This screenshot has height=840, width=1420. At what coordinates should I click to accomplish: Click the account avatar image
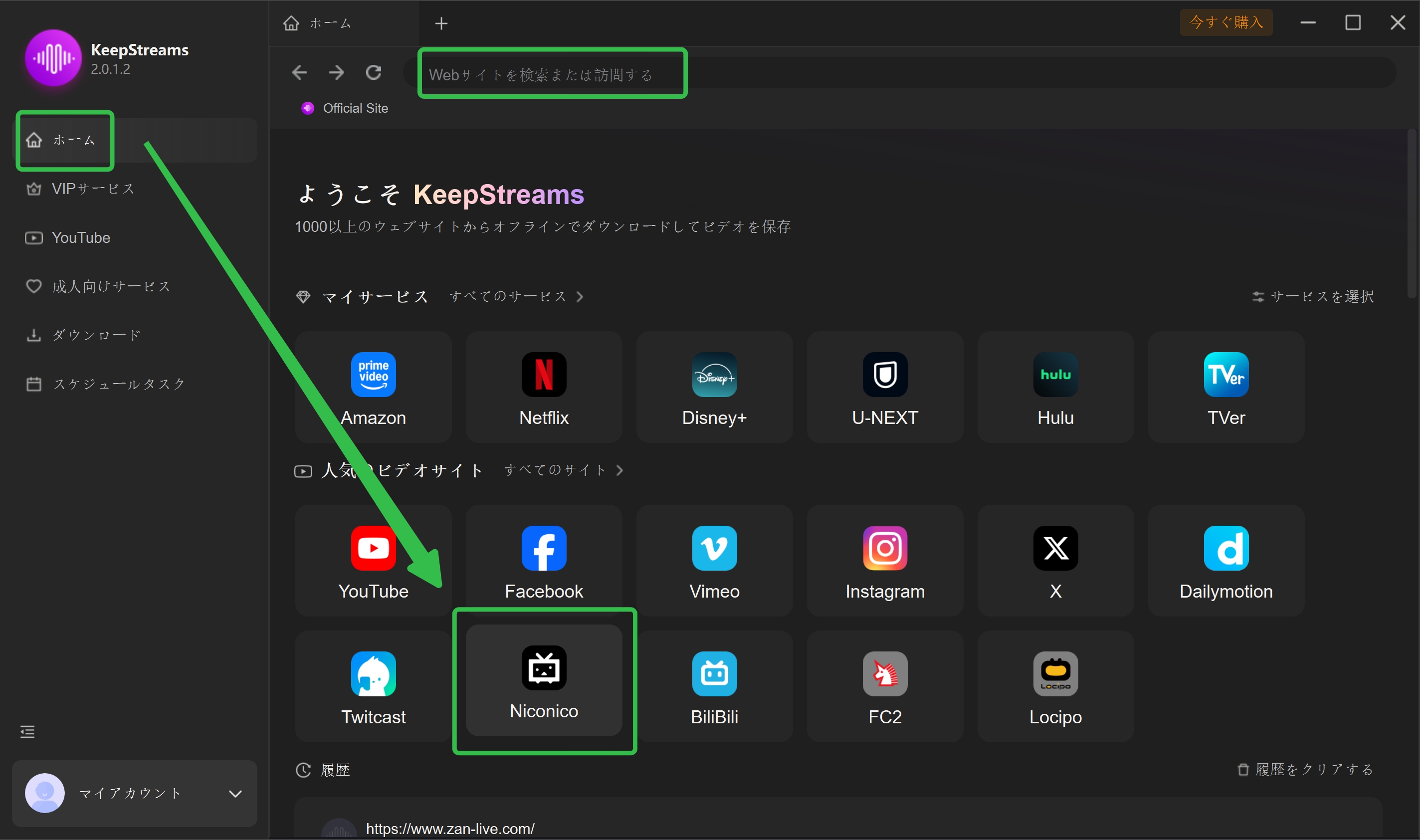point(45,793)
